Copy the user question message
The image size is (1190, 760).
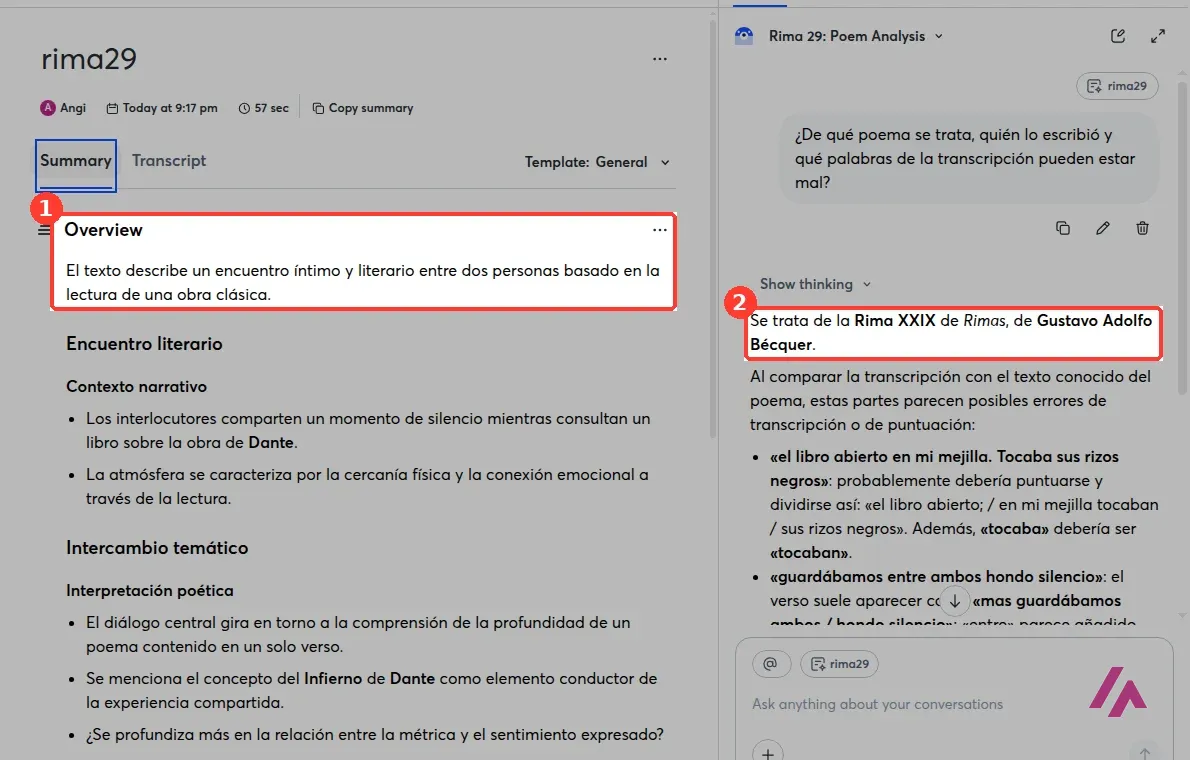1062,228
